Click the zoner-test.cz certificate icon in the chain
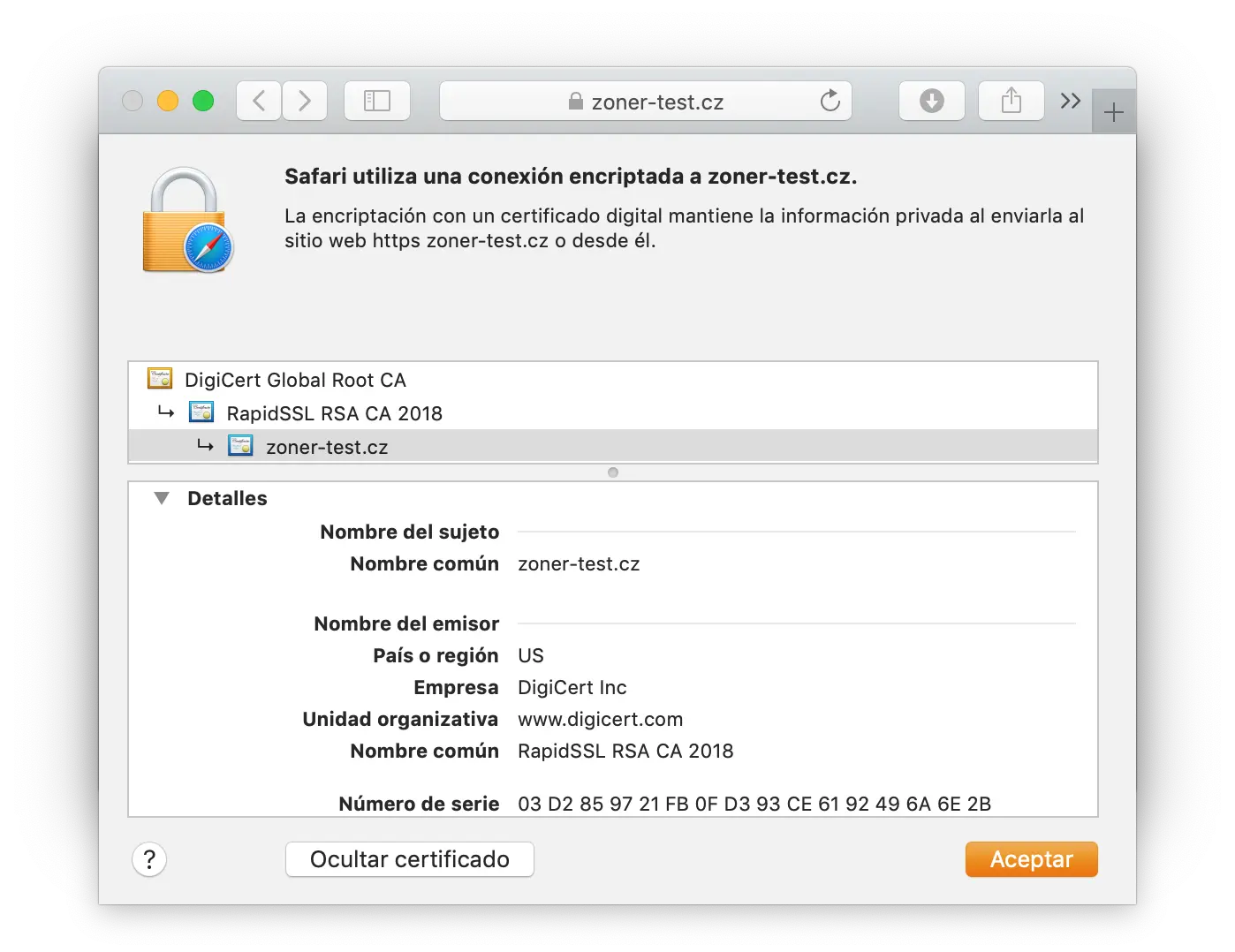 pos(240,446)
